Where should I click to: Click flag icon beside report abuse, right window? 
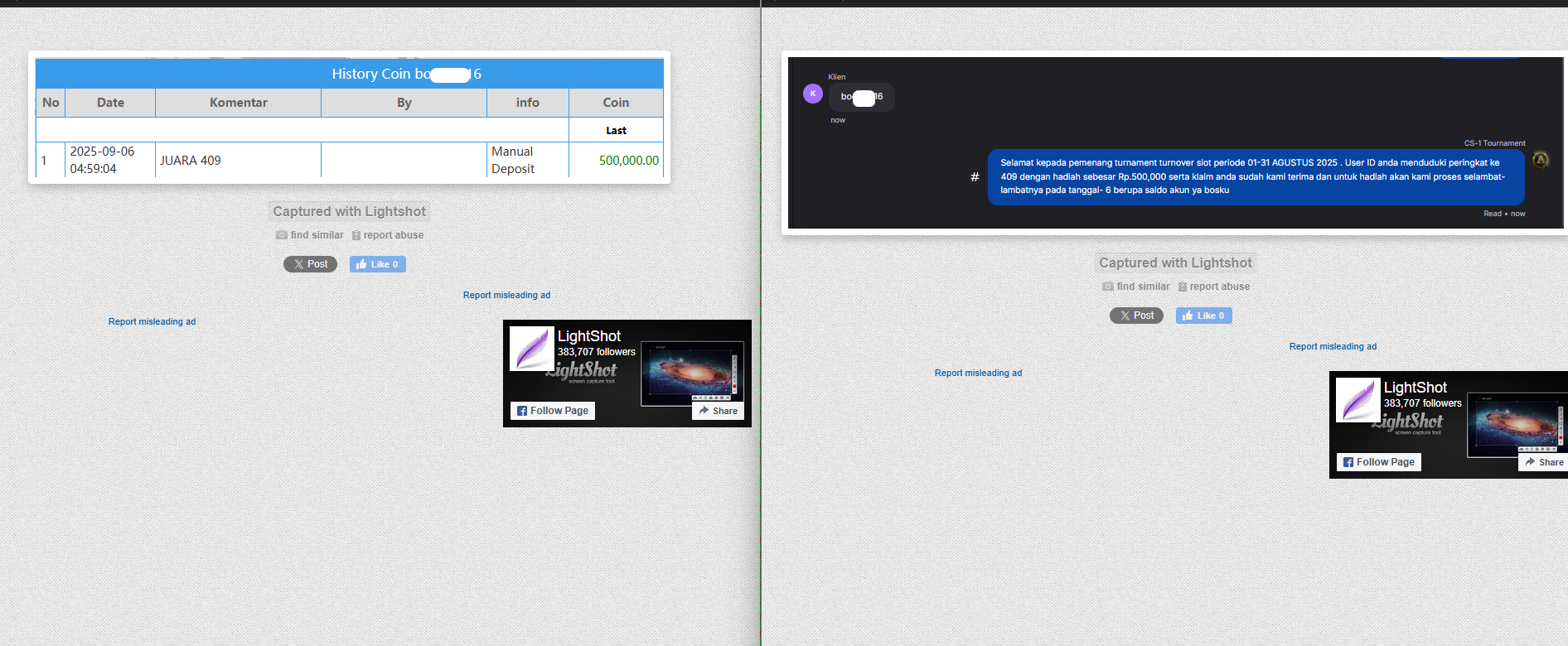coord(1183,287)
